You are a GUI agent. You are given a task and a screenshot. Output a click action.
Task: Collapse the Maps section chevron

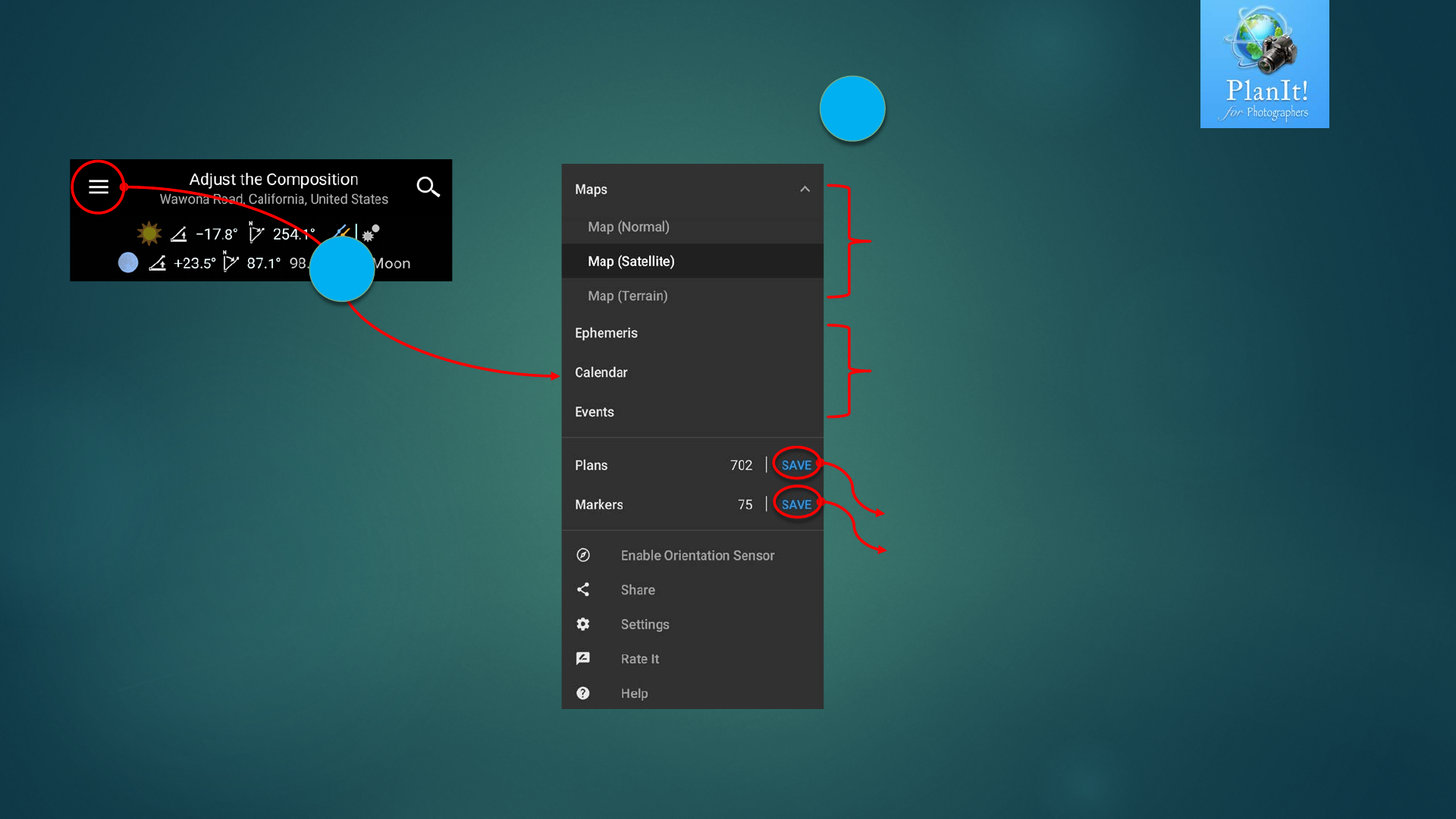805,189
